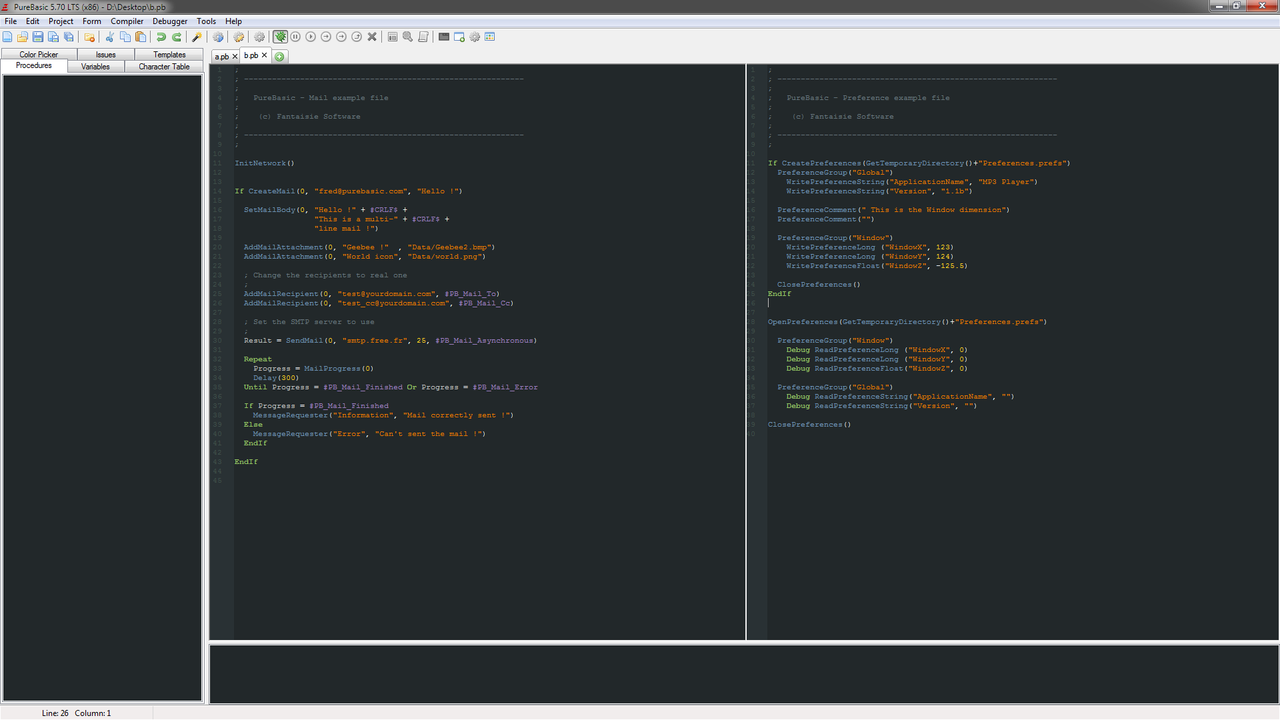Switch to the Templates tab
This screenshot has height=720, width=1280.
coord(169,55)
